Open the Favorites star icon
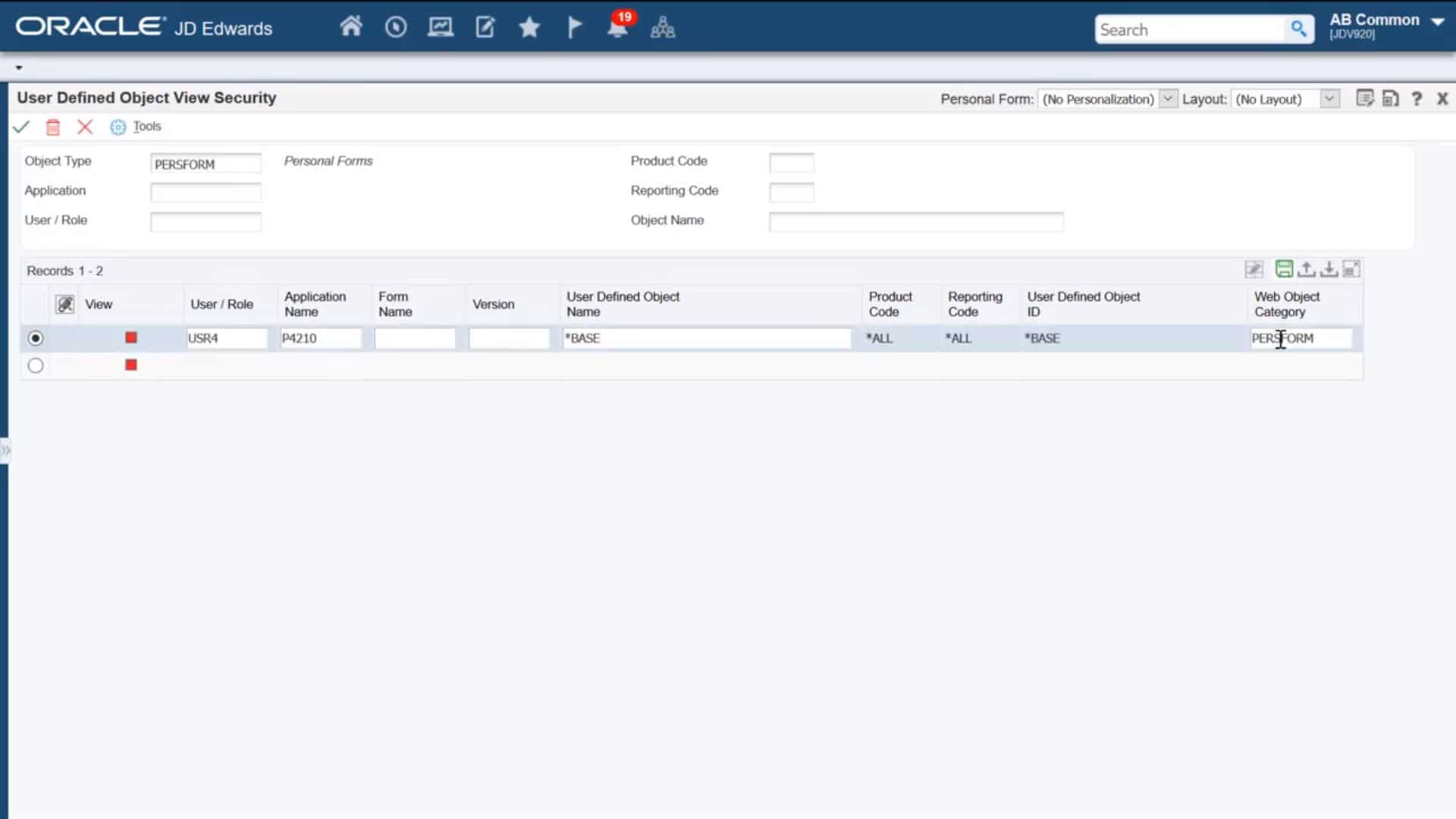The height and width of the screenshot is (819, 1456). [x=529, y=26]
